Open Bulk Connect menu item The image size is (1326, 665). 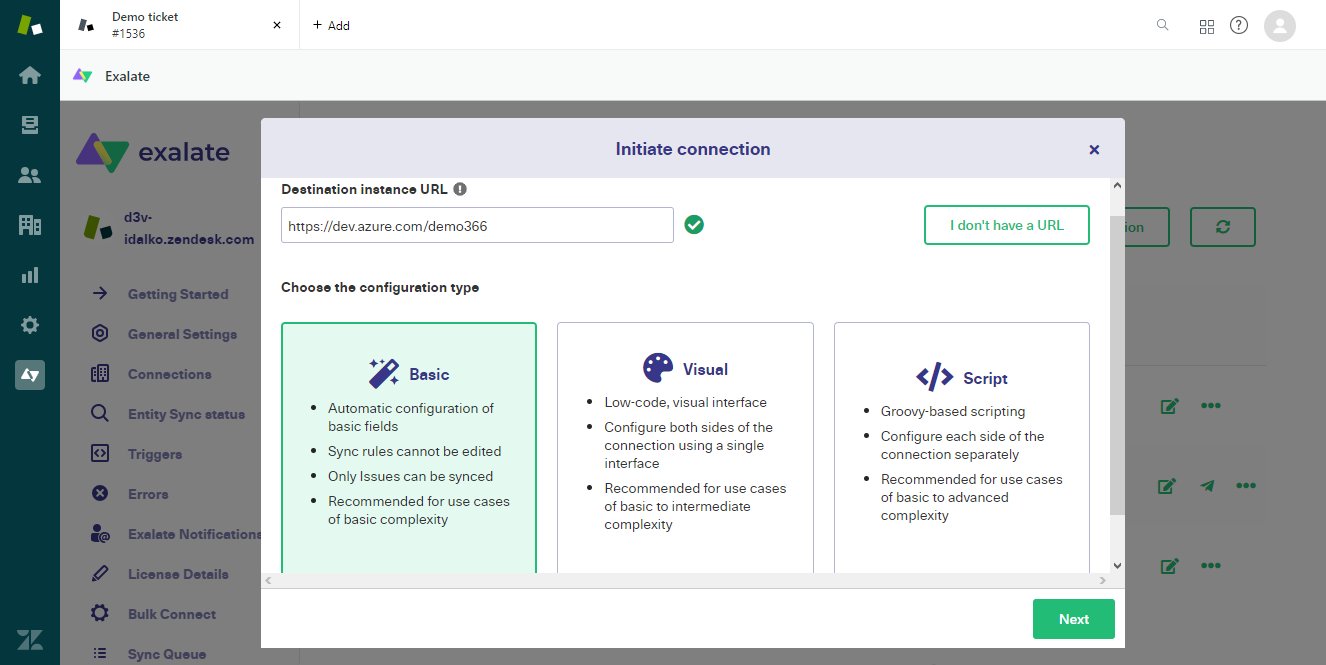172,614
